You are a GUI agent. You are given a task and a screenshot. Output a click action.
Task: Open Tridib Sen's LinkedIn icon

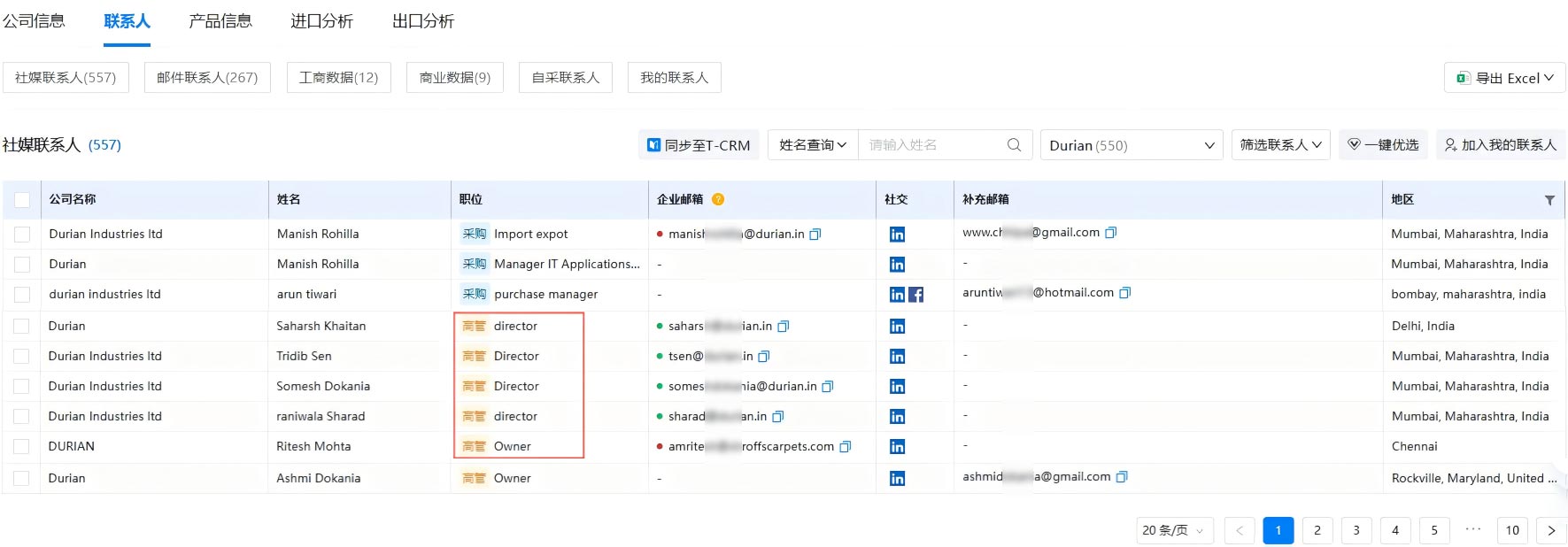click(x=897, y=357)
